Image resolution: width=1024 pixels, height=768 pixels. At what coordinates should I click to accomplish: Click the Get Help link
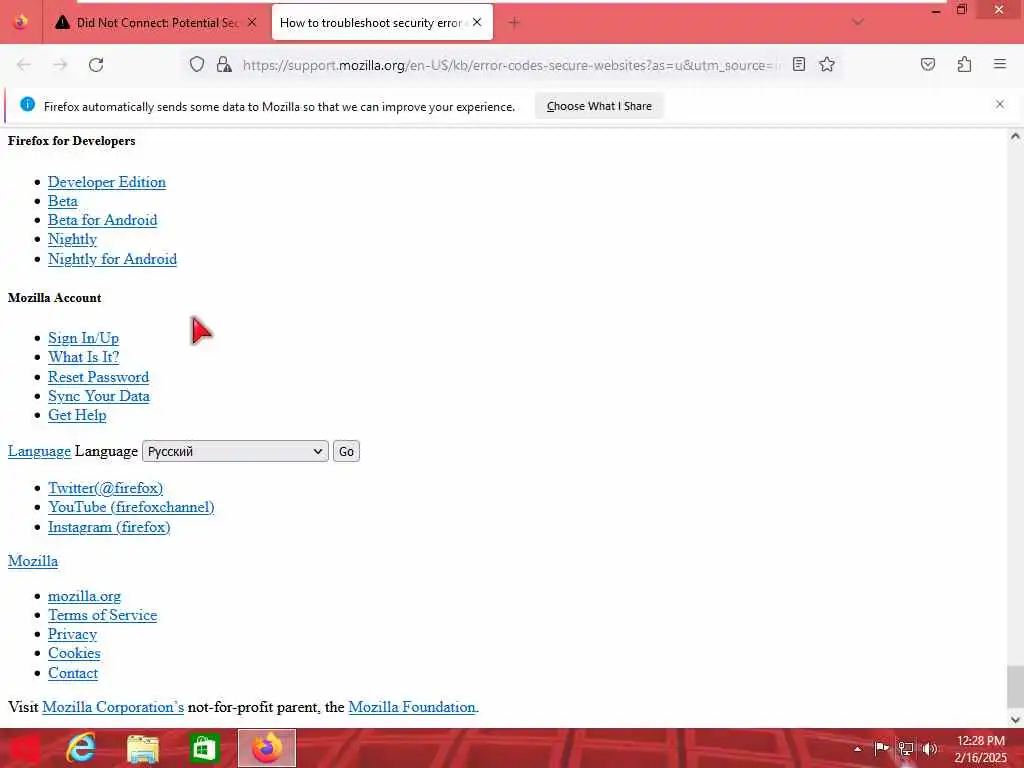click(x=77, y=415)
